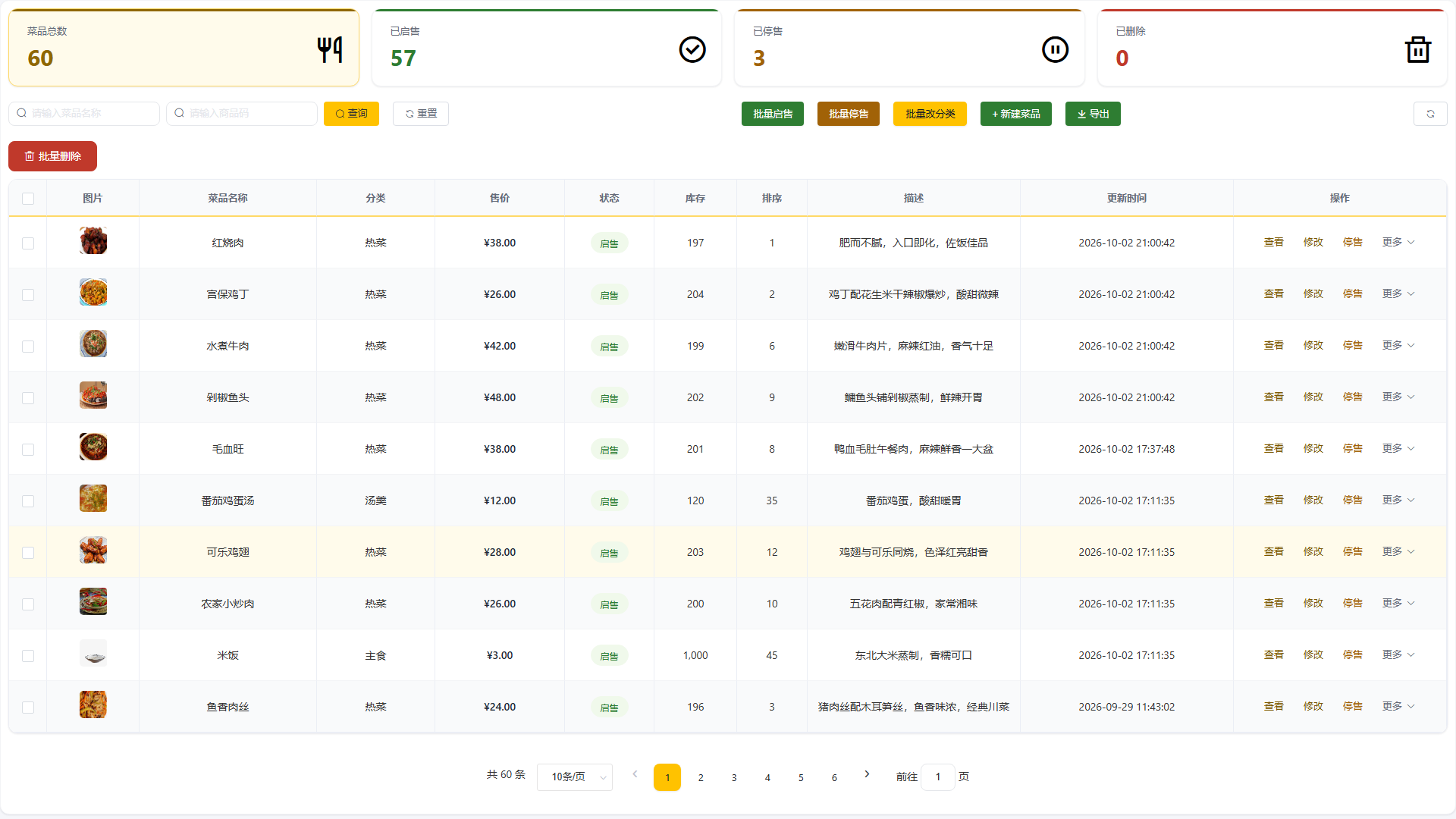Click the 批量启售 button

pos(773,114)
